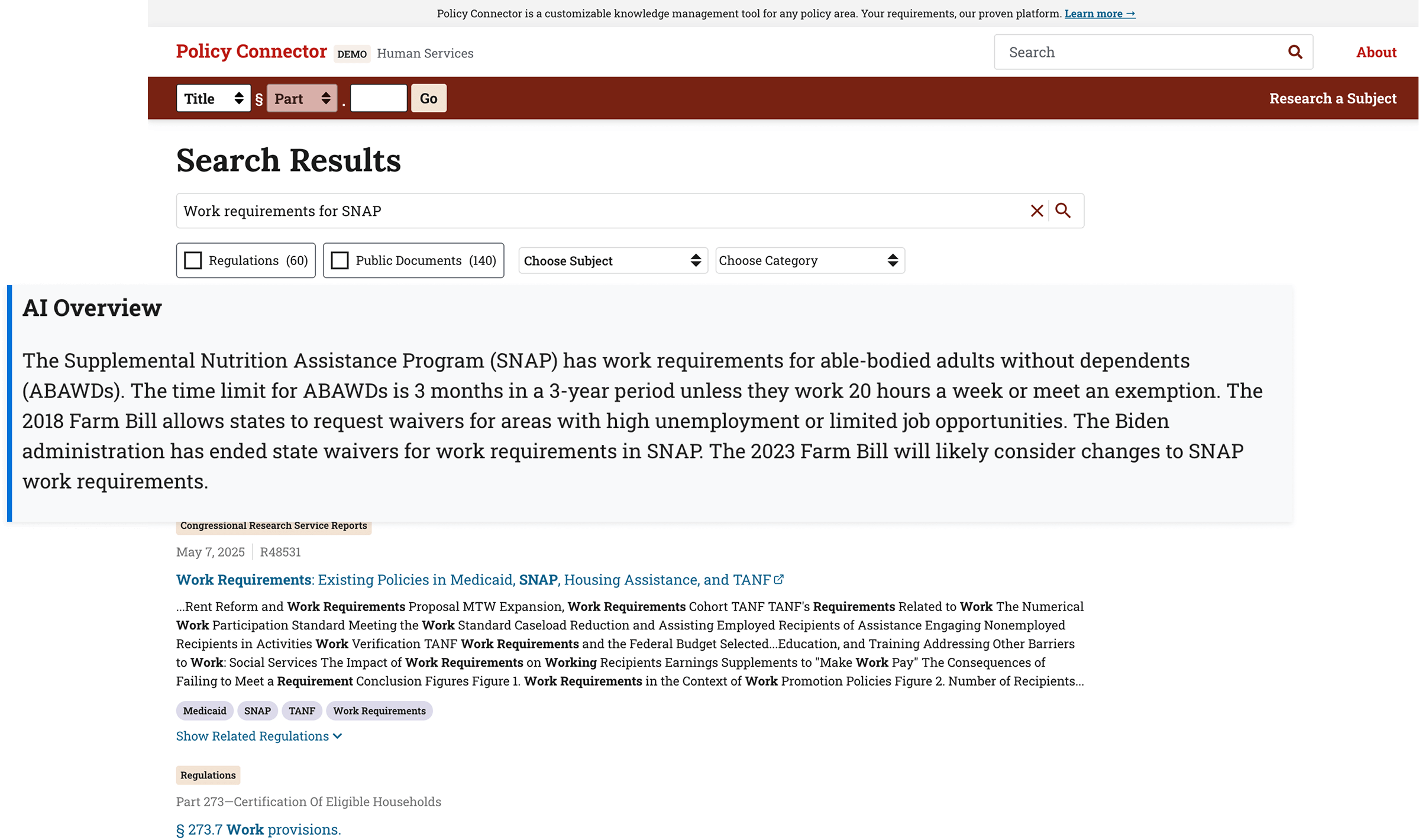Open the Title dropdown
The width and height of the screenshot is (1419, 840).
click(x=214, y=98)
